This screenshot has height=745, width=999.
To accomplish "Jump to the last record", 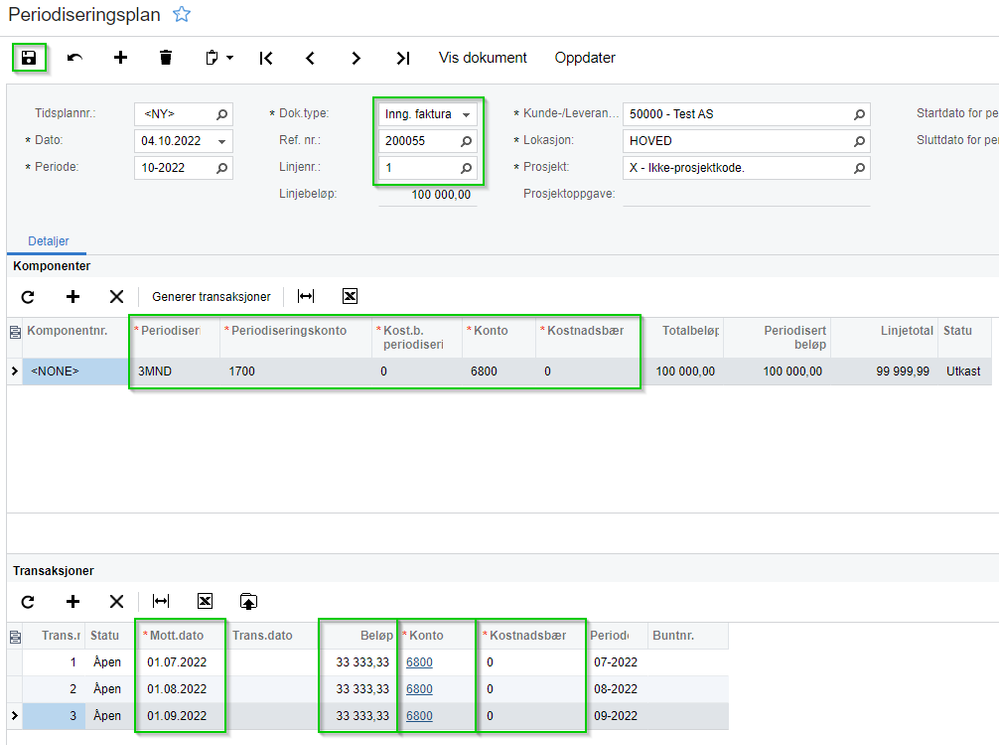I will click(x=403, y=58).
